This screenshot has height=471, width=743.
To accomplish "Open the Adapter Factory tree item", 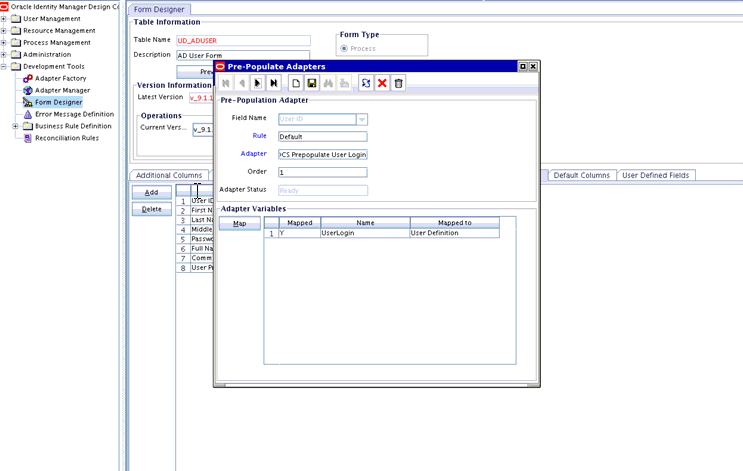I will [60, 78].
